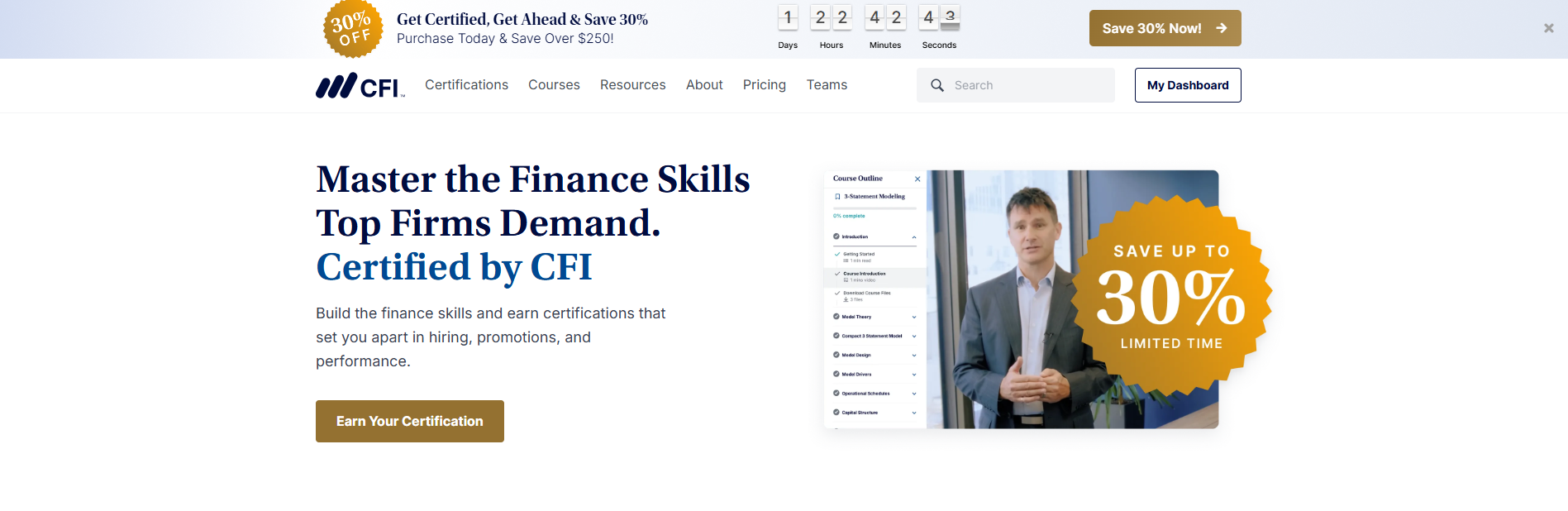Click the "Certified by CFI" heading line
The width and height of the screenshot is (1568, 511).
(454, 267)
